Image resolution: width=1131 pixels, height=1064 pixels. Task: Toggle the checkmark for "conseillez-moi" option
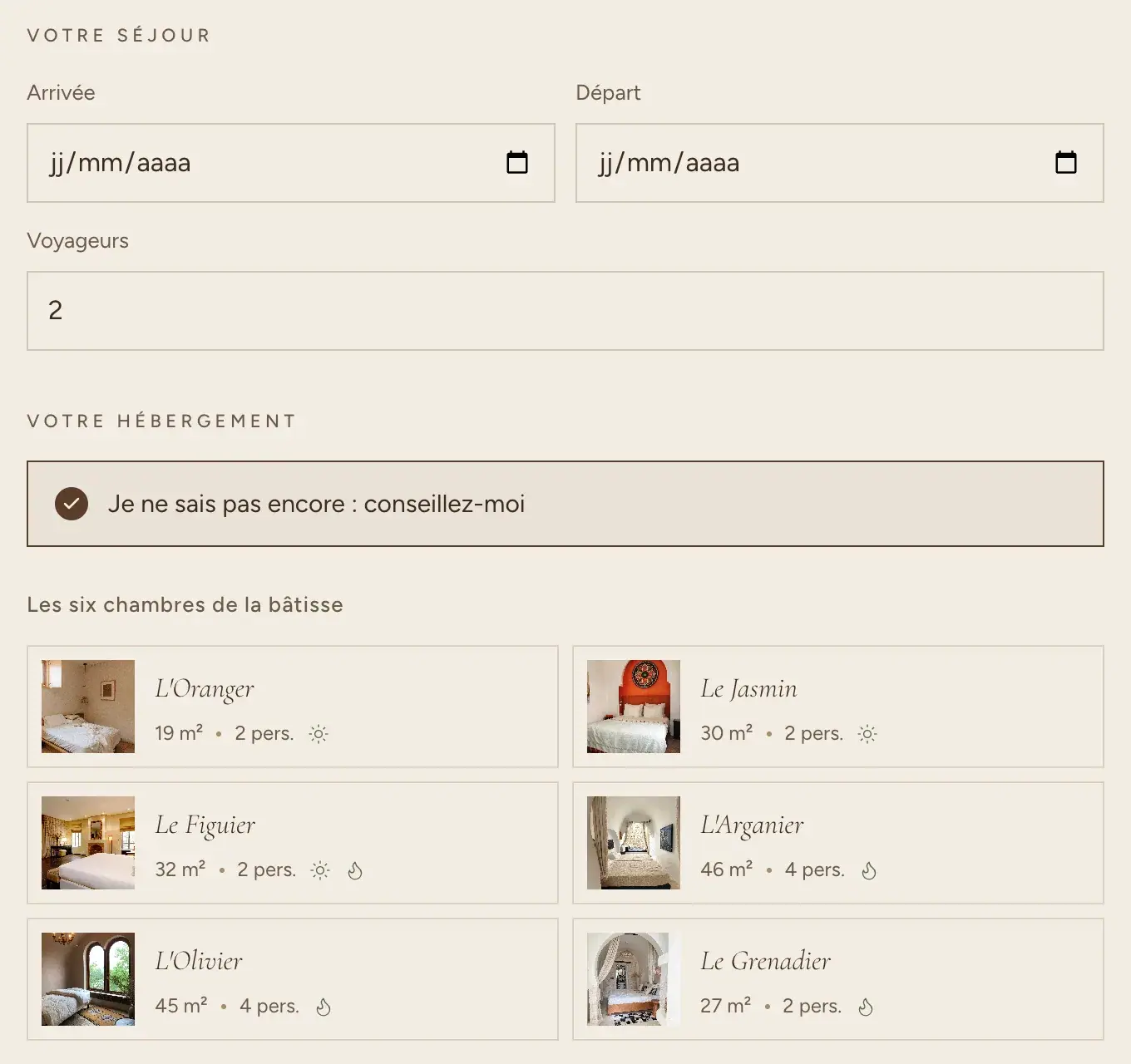tap(72, 504)
